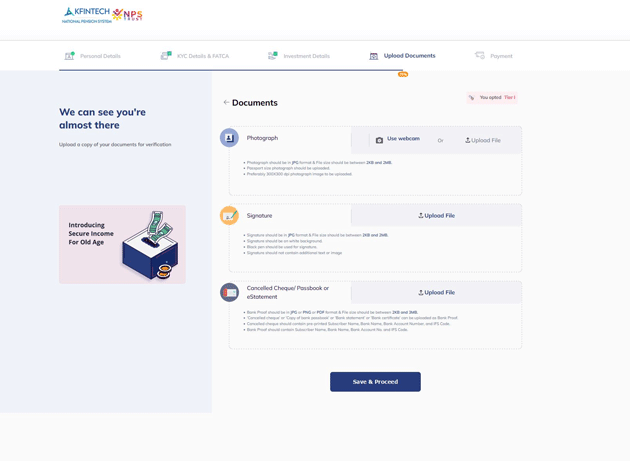This screenshot has height=461, width=630.
Task: Open the Personal Details tab
Action: click(100, 56)
